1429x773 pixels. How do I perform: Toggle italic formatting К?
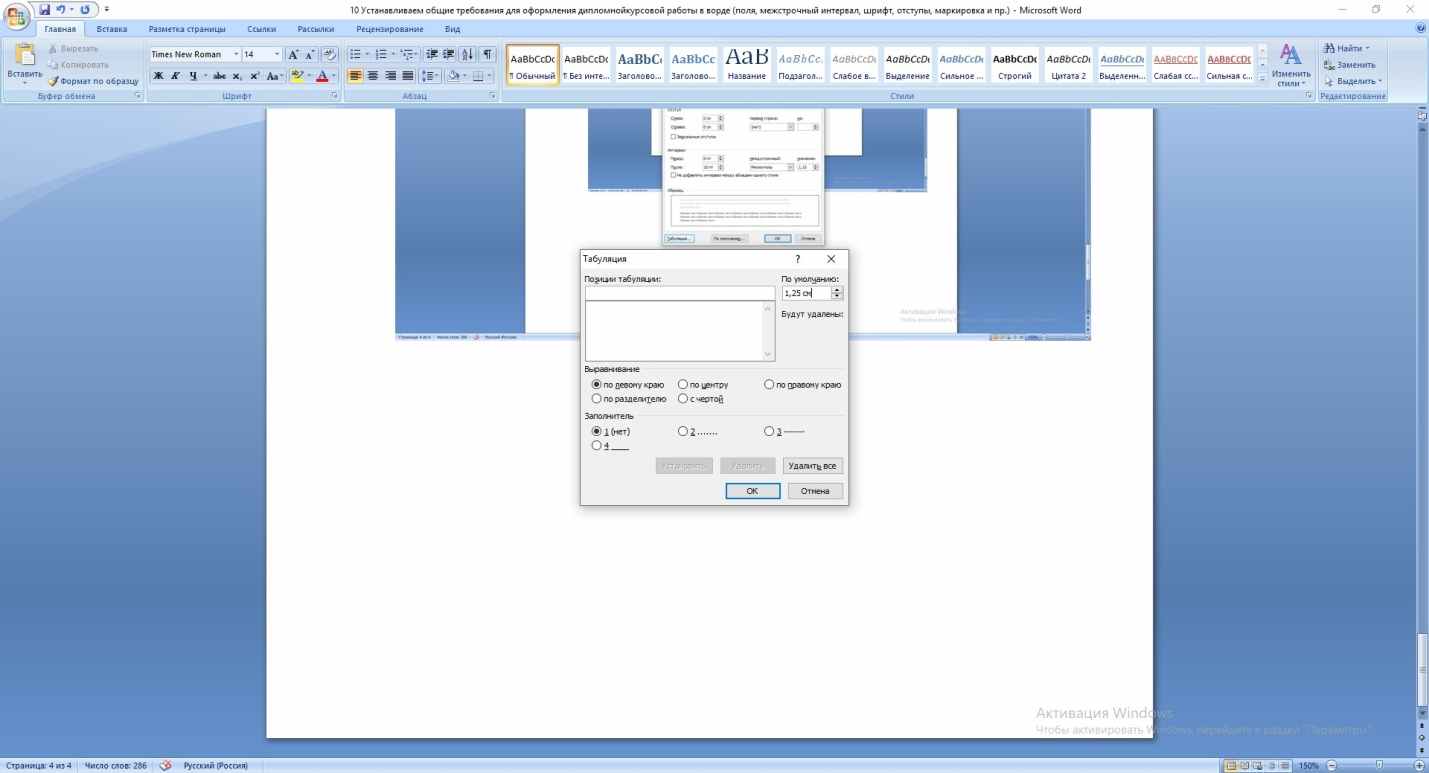(x=176, y=77)
